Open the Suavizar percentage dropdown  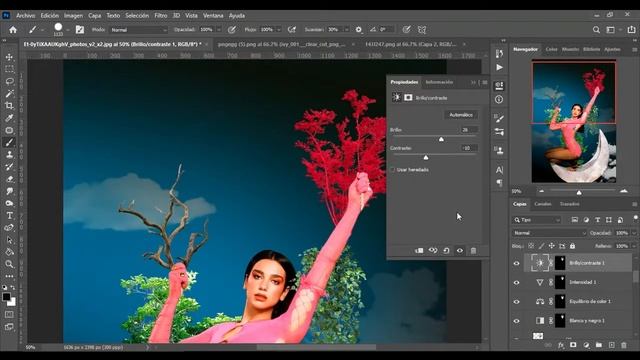pos(346,30)
